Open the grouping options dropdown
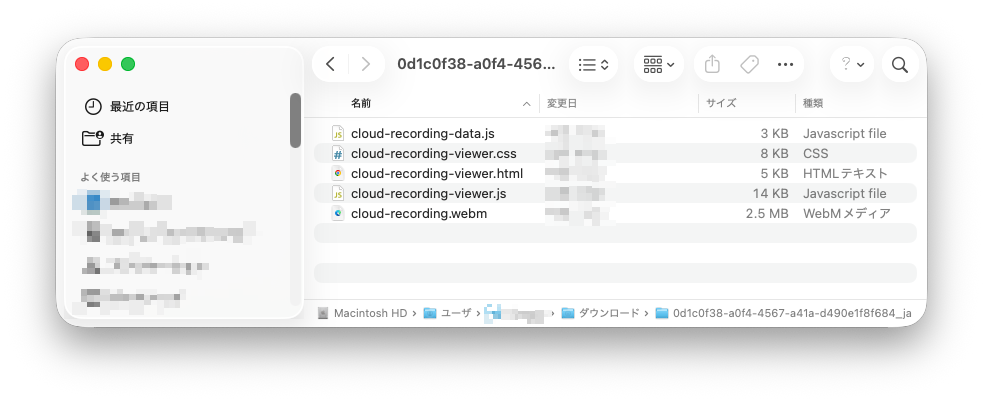The image size is (983, 401). [659, 65]
